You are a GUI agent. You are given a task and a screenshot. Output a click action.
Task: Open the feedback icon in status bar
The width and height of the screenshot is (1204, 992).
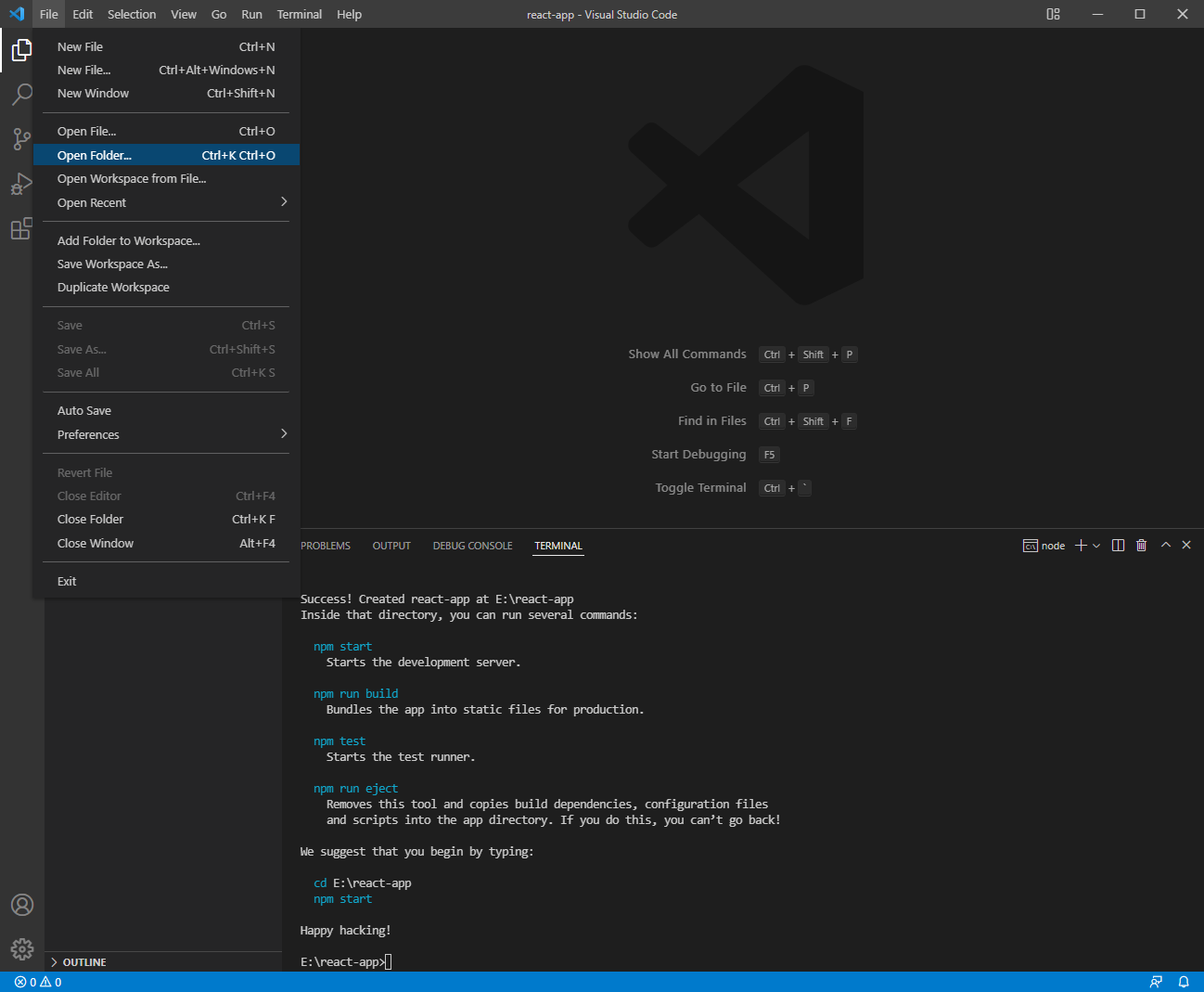pyautogui.click(x=1156, y=982)
